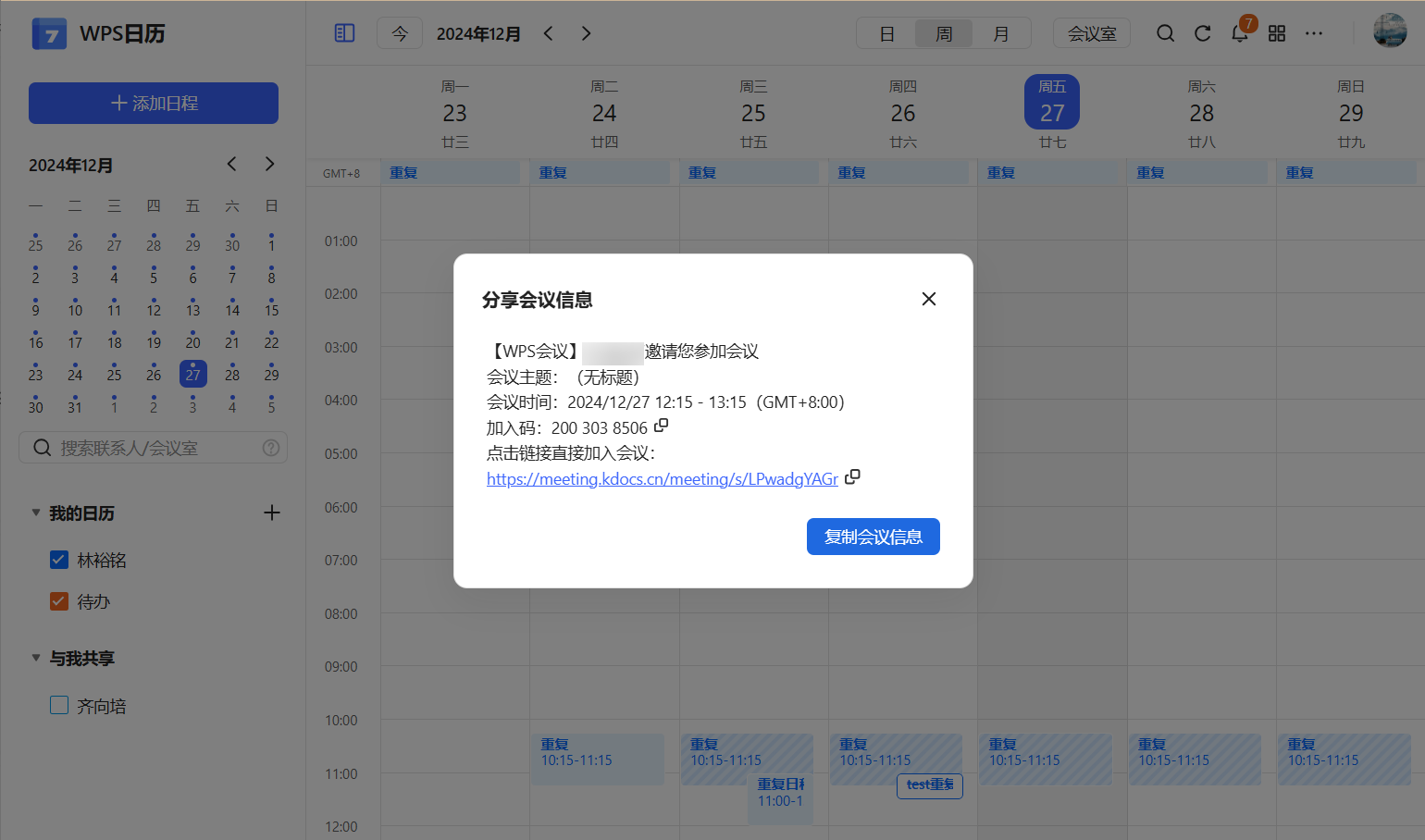
Task: Click the GMT+8 timezone label
Action: [x=341, y=173]
